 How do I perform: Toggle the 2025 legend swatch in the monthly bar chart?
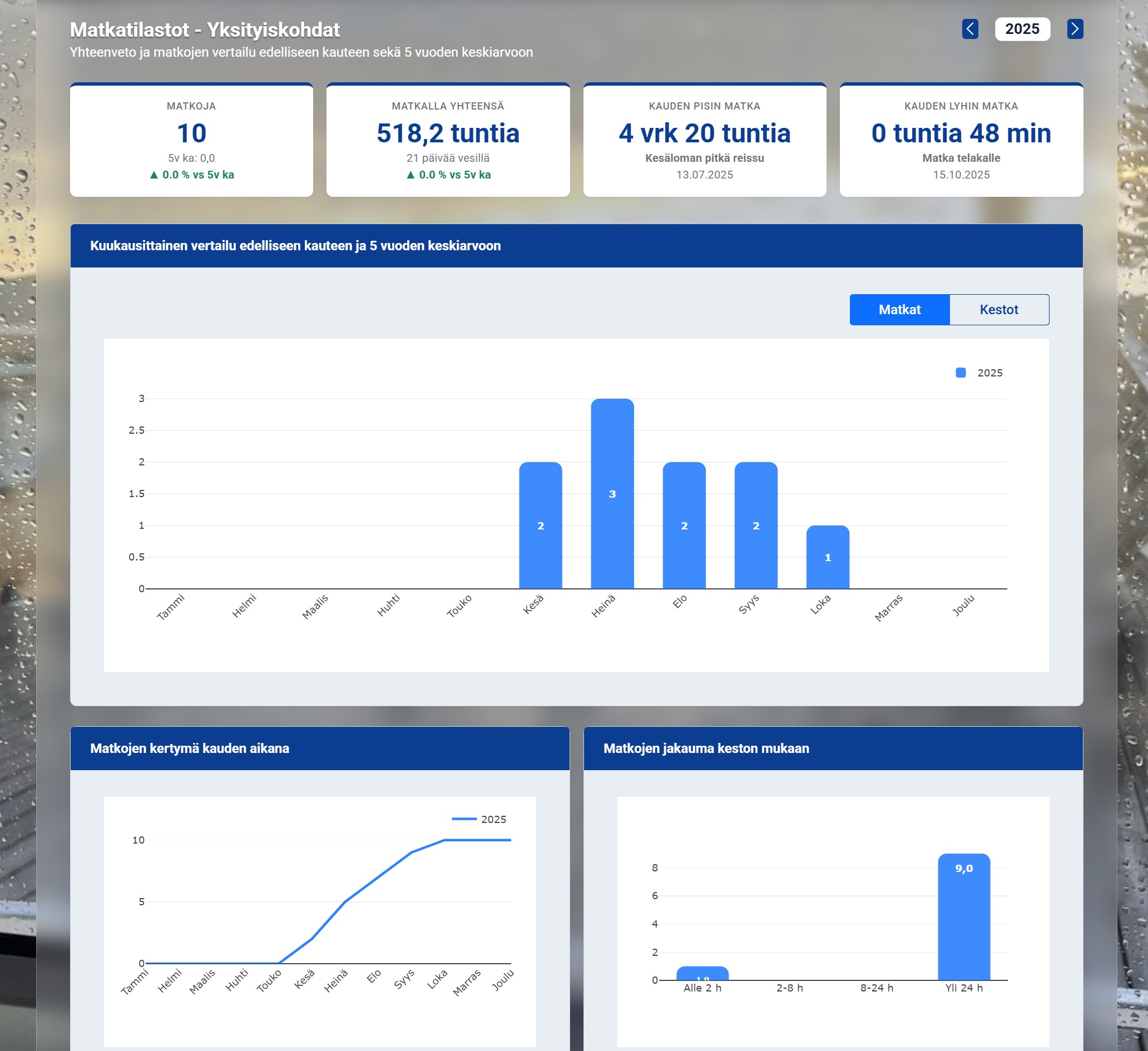[960, 373]
